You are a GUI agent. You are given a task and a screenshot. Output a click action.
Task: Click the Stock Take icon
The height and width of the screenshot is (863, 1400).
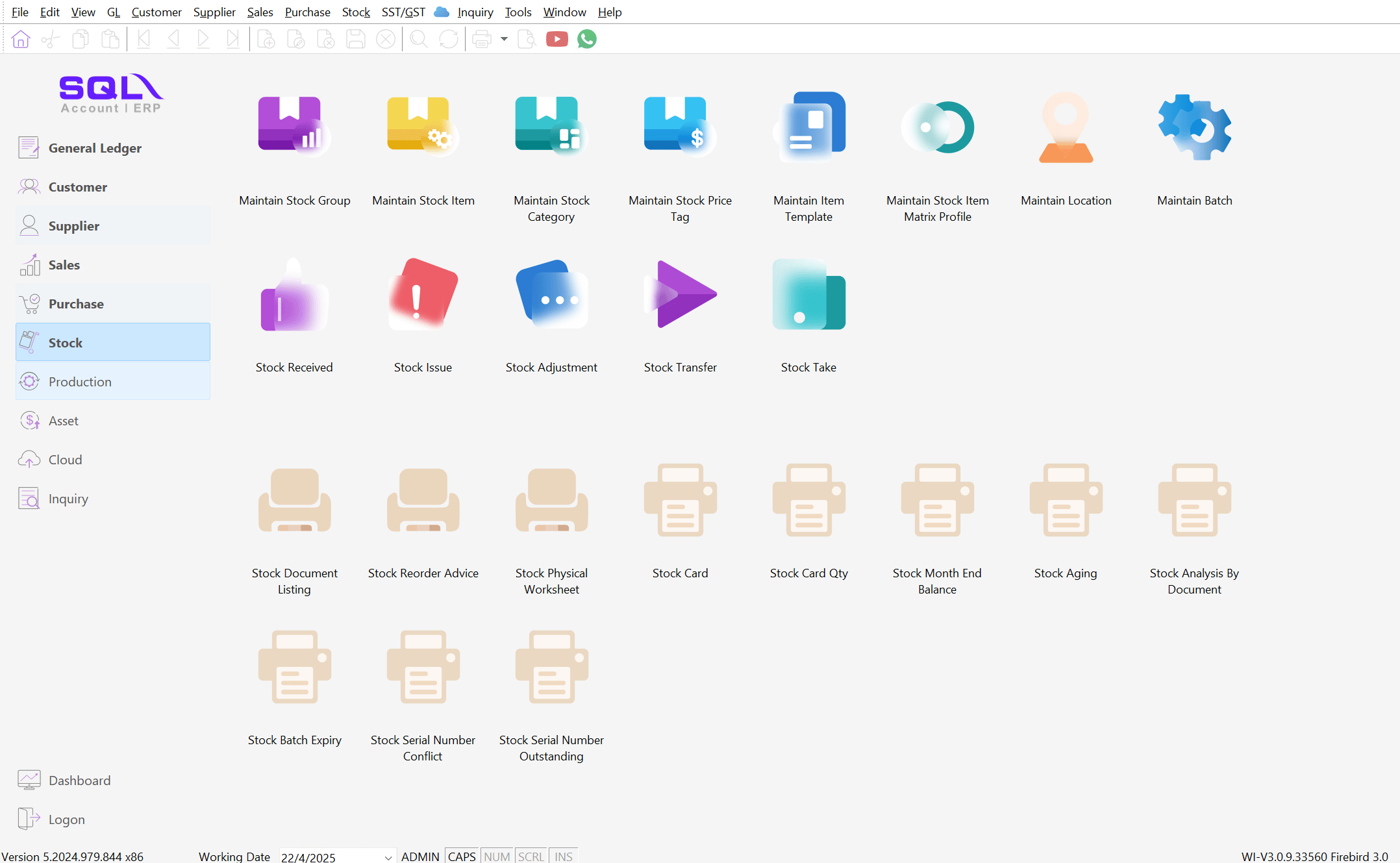tap(808, 295)
